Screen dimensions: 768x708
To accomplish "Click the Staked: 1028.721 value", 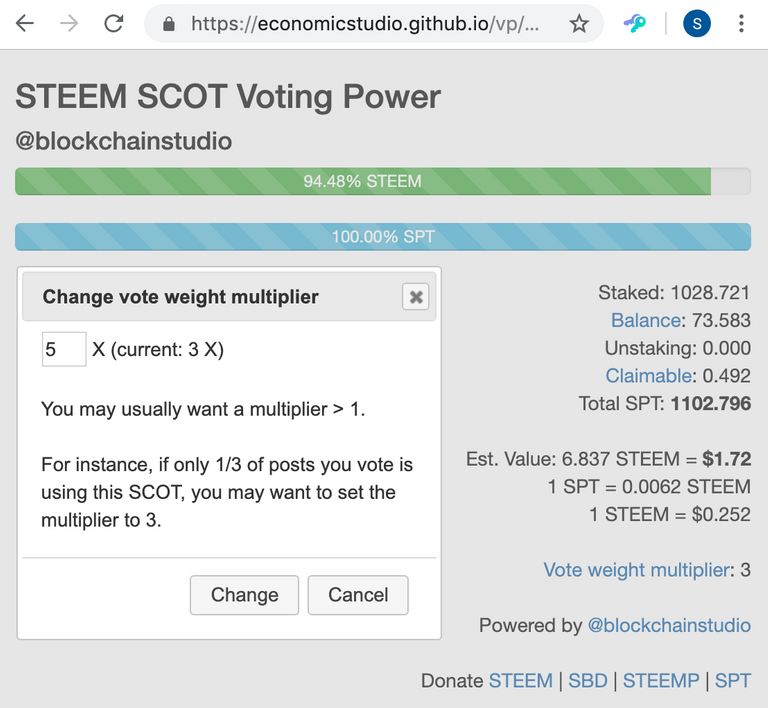I will (x=674, y=293).
